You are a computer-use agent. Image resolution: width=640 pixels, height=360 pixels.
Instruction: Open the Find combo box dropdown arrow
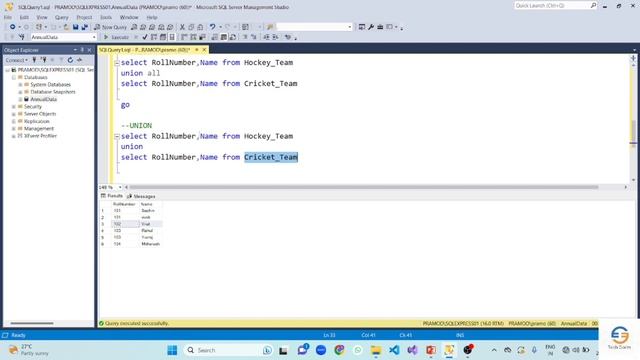[350, 27]
